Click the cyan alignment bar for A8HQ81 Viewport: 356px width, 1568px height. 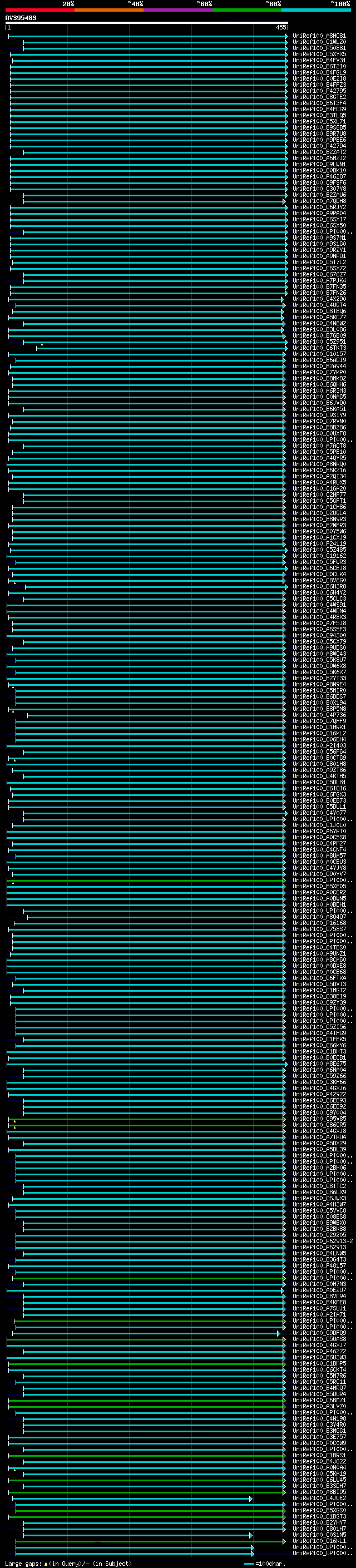coord(148,36)
